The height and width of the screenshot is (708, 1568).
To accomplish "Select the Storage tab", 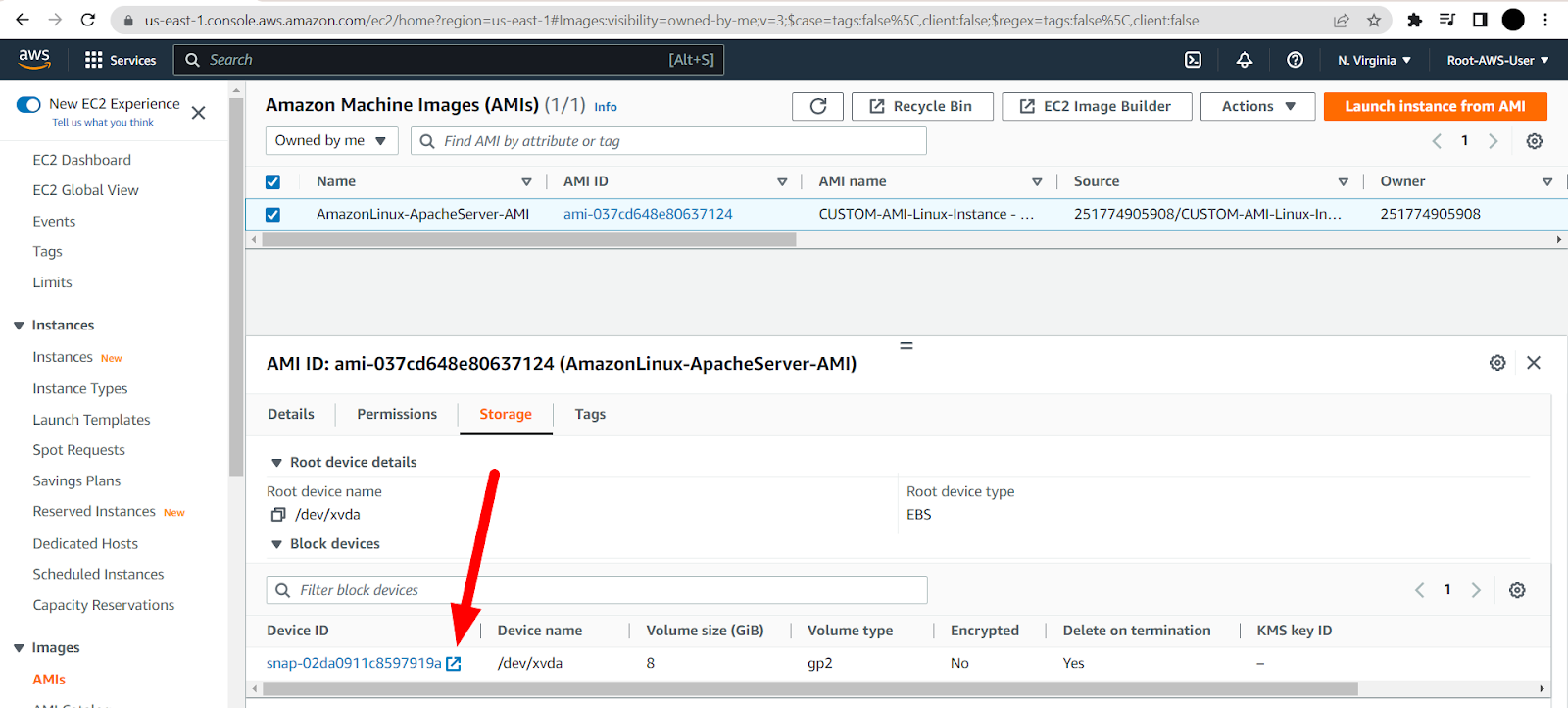I will [x=506, y=414].
